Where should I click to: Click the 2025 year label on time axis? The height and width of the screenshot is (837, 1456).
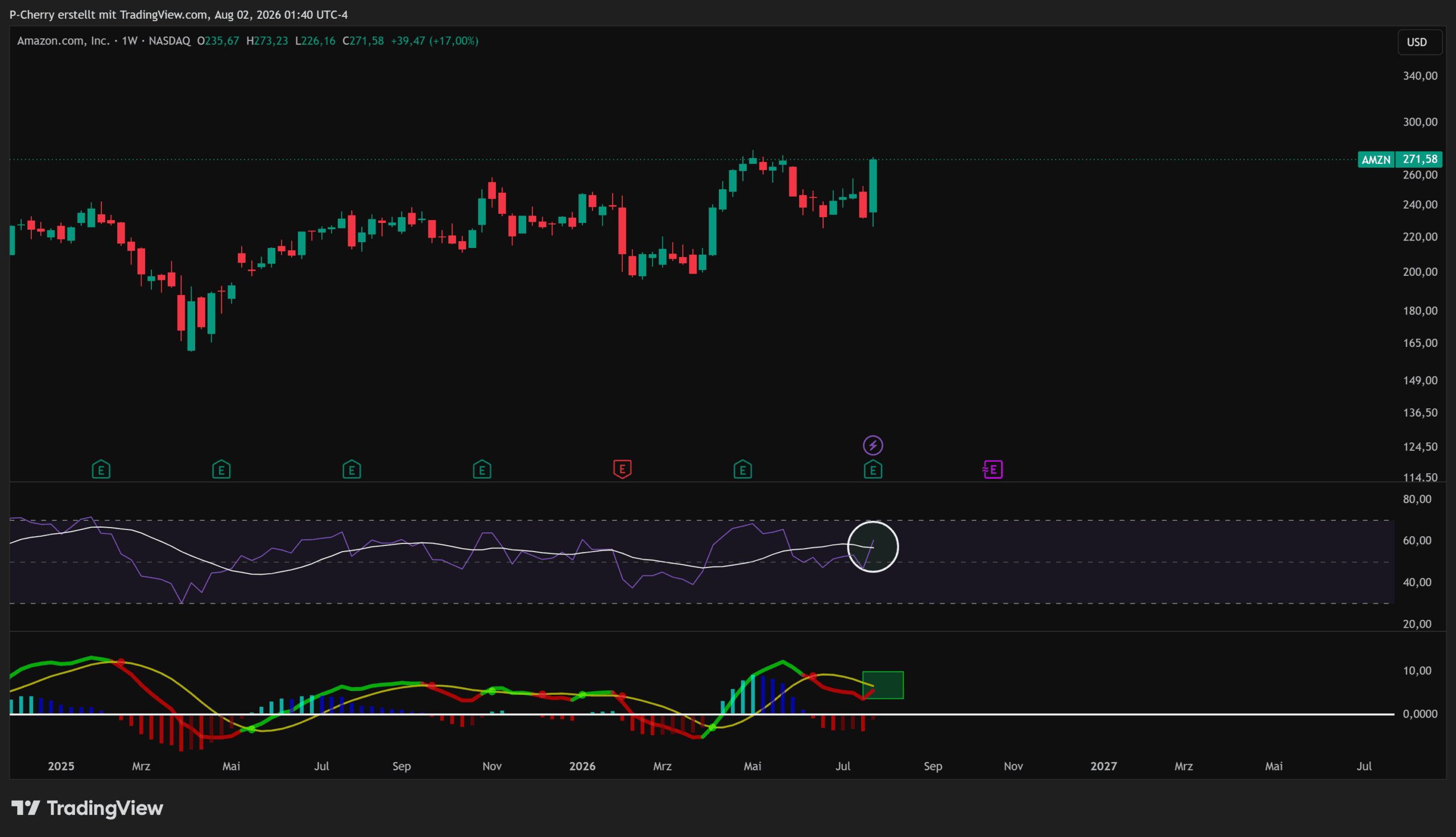point(61,766)
